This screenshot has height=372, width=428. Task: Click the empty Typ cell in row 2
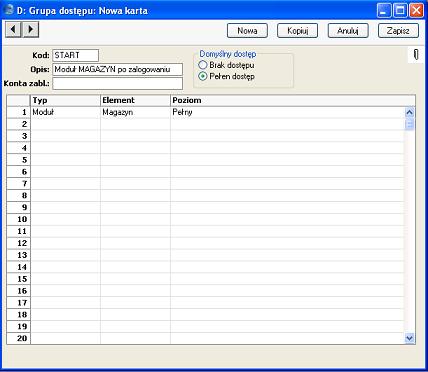[x=65, y=124]
